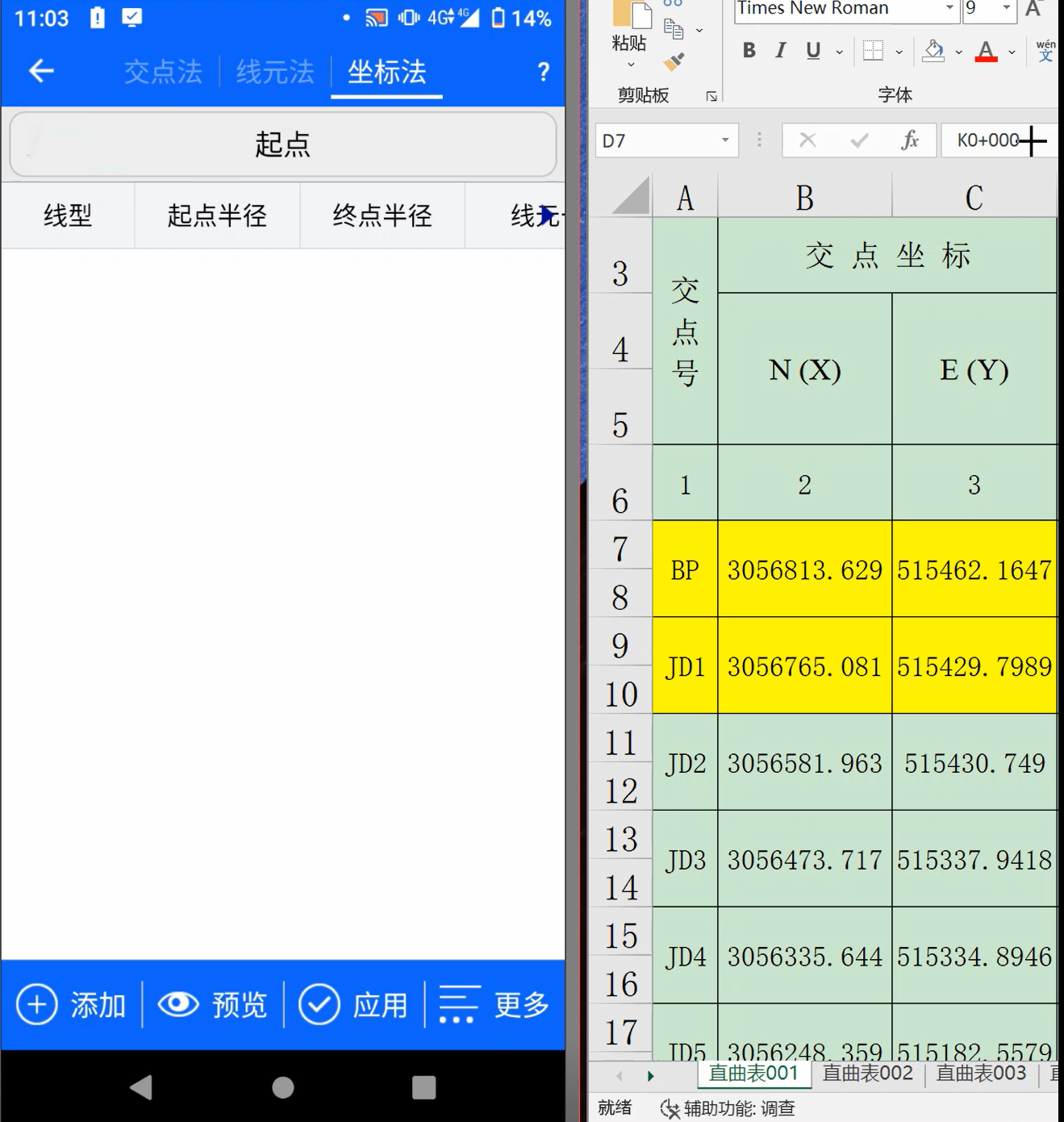Select the BP cell

[x=685, y=569]
